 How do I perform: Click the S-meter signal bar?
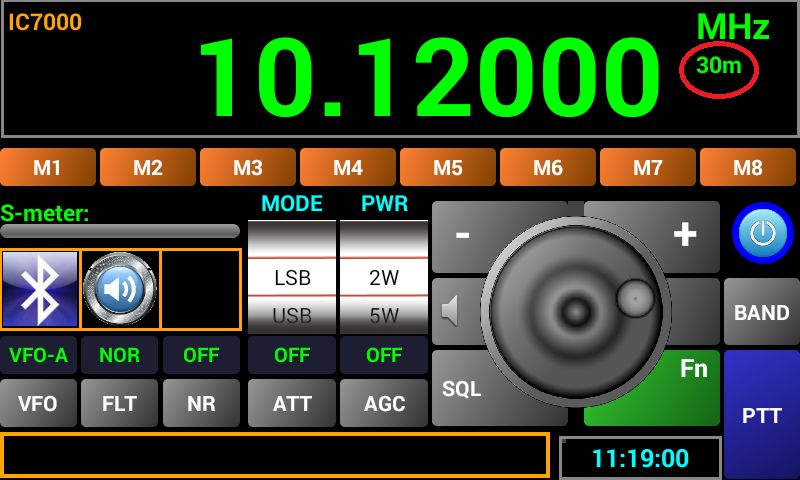[x=120, y=231]
